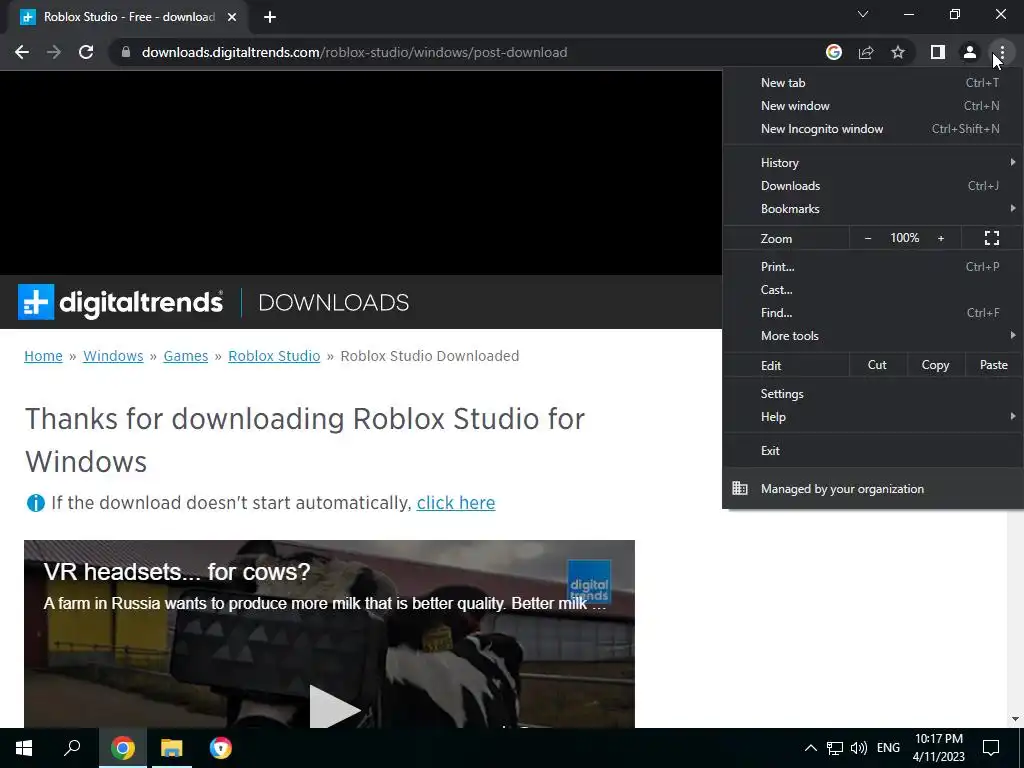Open the Windows Start menu
Screen dimensions: 1024x768
tap(24, 748)
